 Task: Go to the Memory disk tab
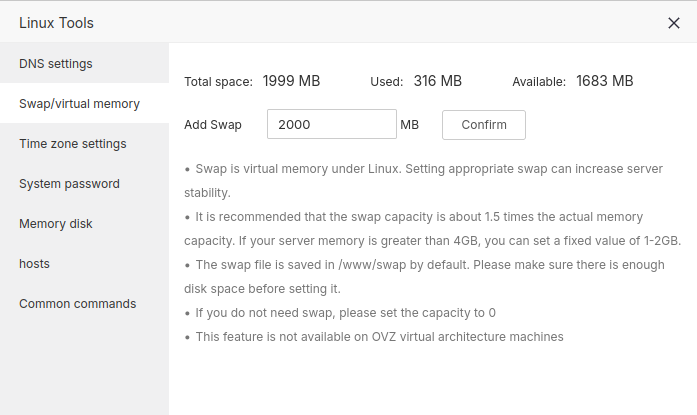(56, 224)
